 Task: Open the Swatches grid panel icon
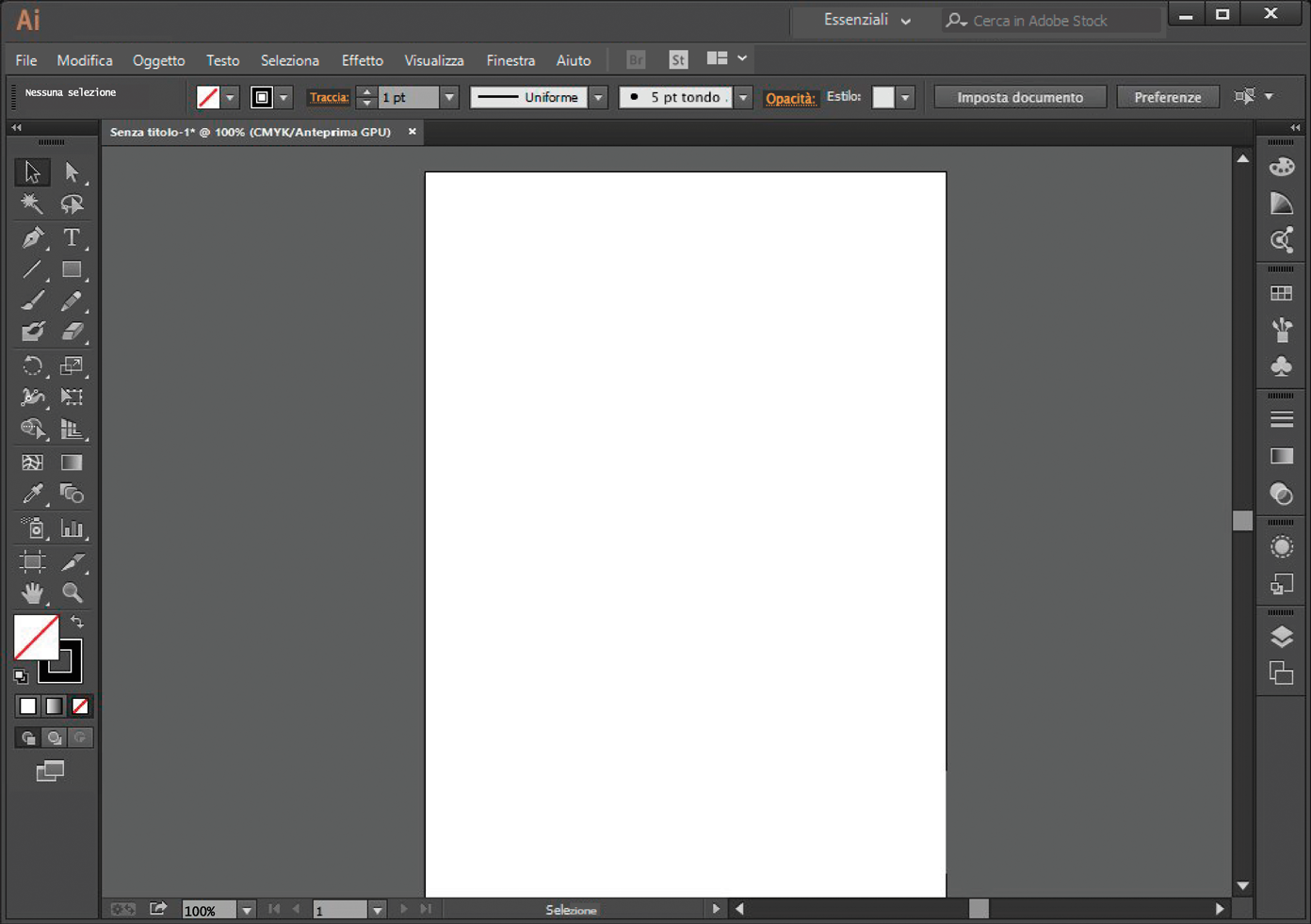click(x=1281, y=294)
